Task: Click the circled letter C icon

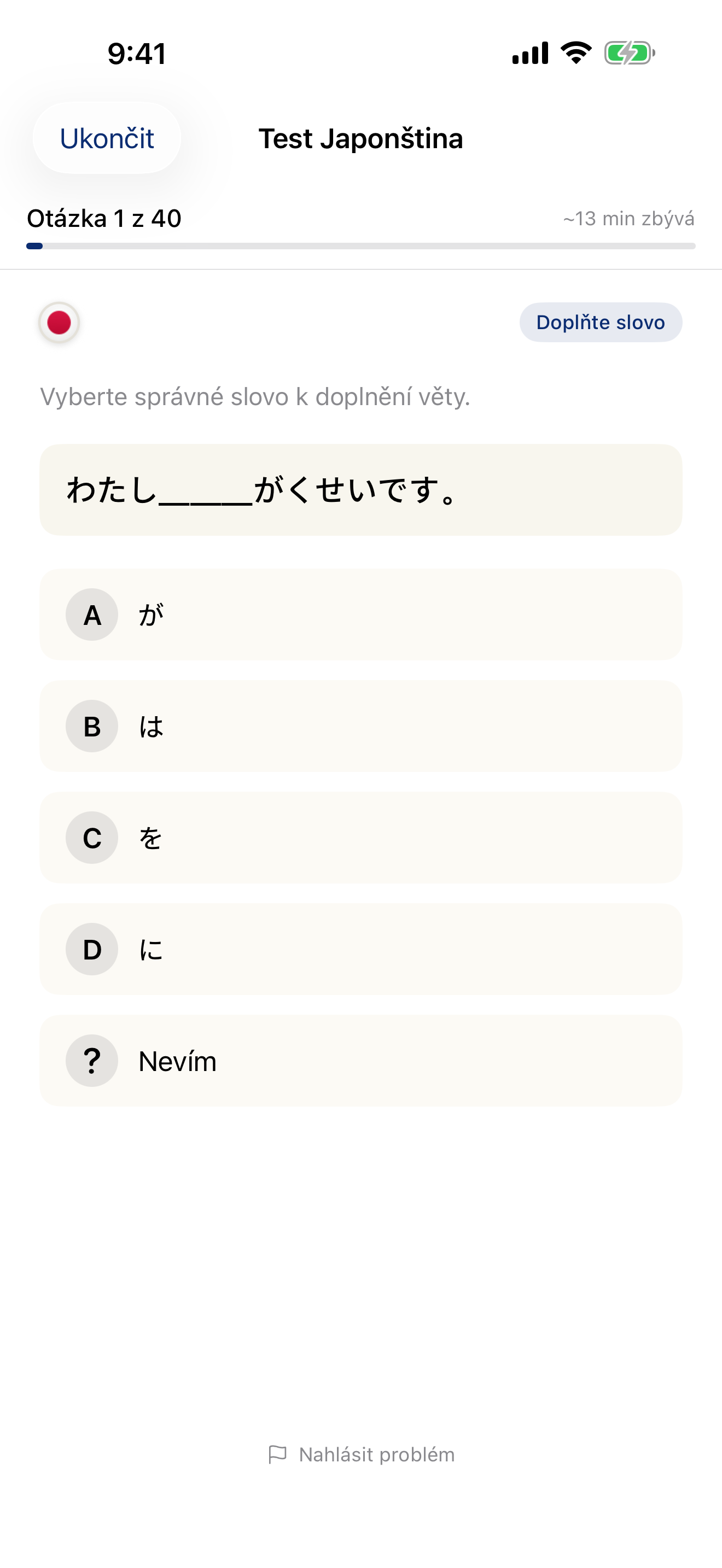Action: coord(91,838)
